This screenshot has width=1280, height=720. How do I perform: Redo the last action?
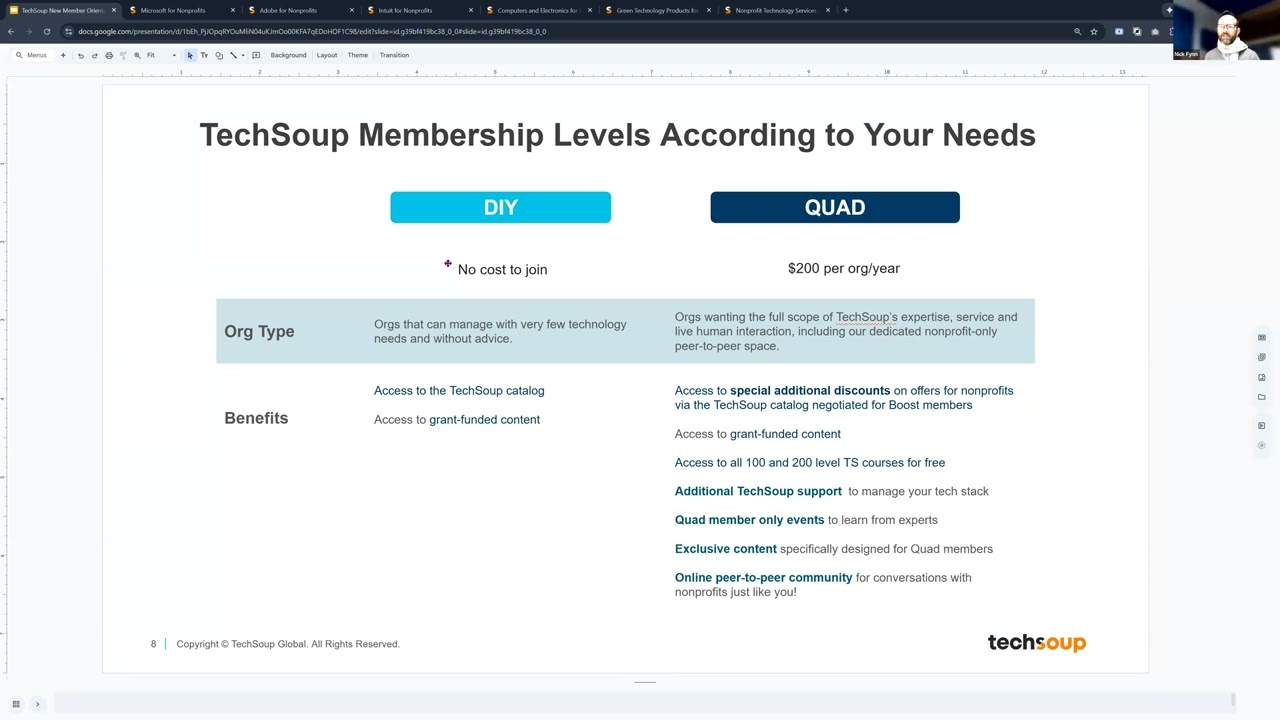tap(95, 55)
